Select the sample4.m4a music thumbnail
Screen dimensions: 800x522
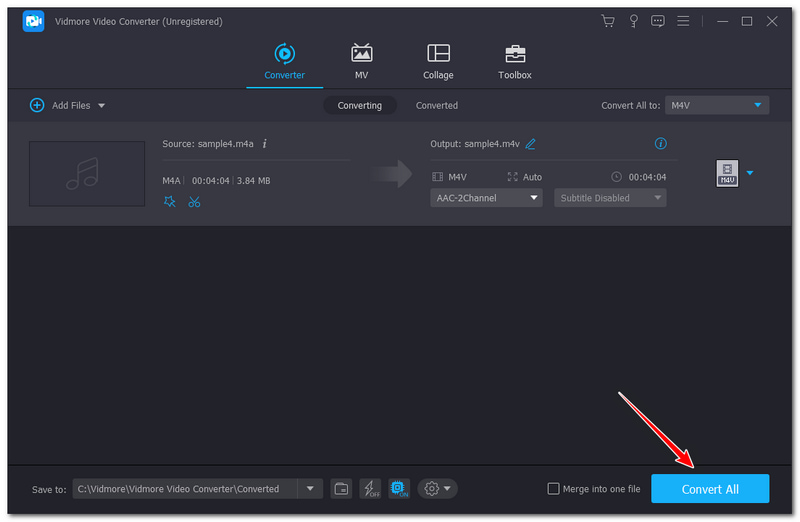point(87,173)
